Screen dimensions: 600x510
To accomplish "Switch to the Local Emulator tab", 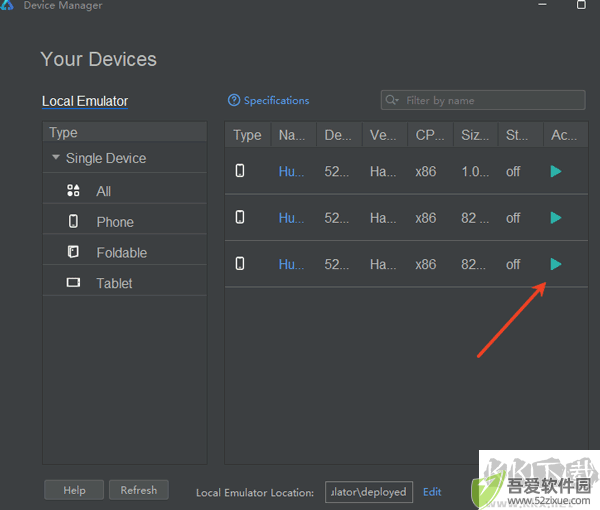I will [x=85, y=101].
